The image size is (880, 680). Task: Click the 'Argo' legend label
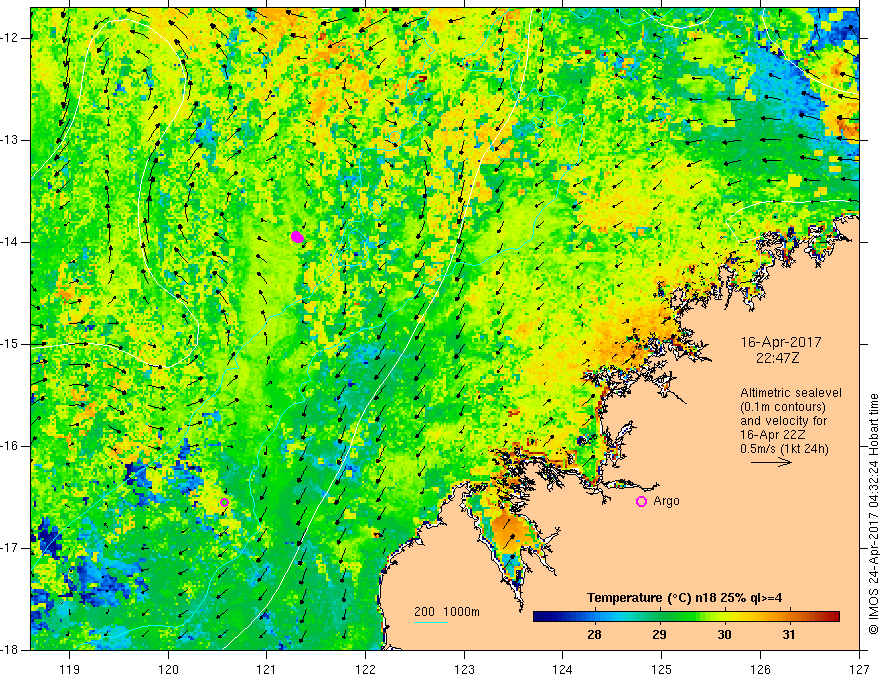point(666,501)
